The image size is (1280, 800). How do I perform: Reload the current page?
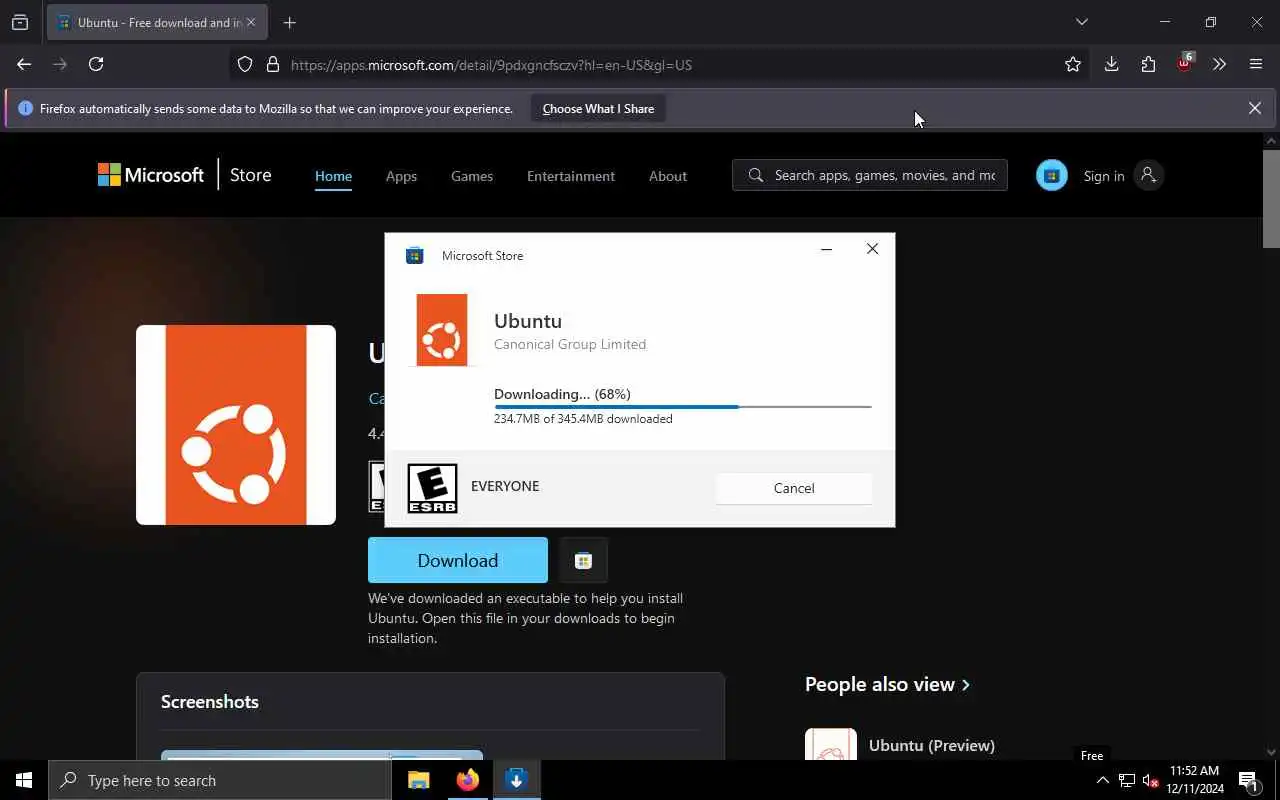click(96, 64)
